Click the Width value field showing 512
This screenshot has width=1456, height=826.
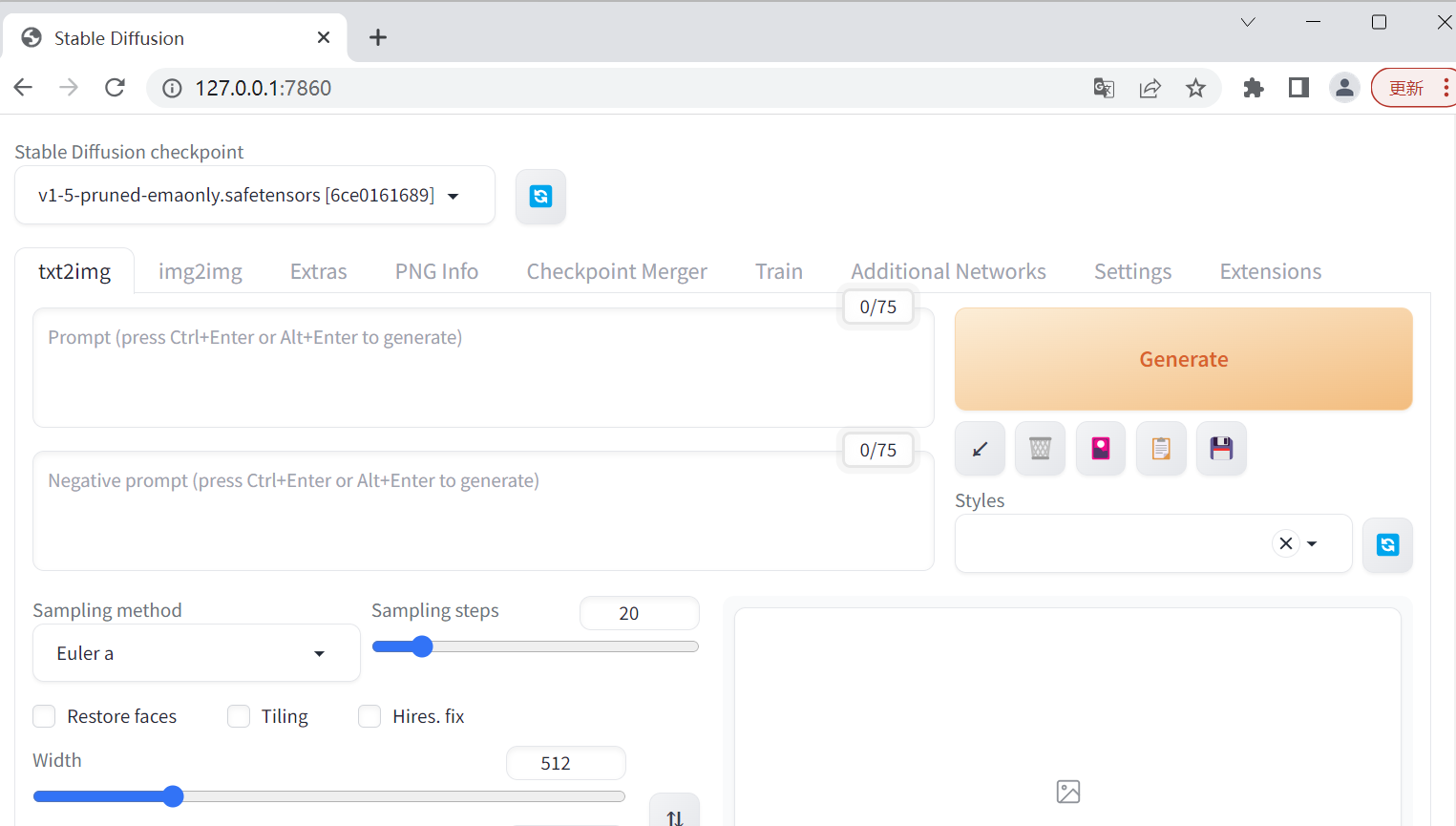[566, 763]
